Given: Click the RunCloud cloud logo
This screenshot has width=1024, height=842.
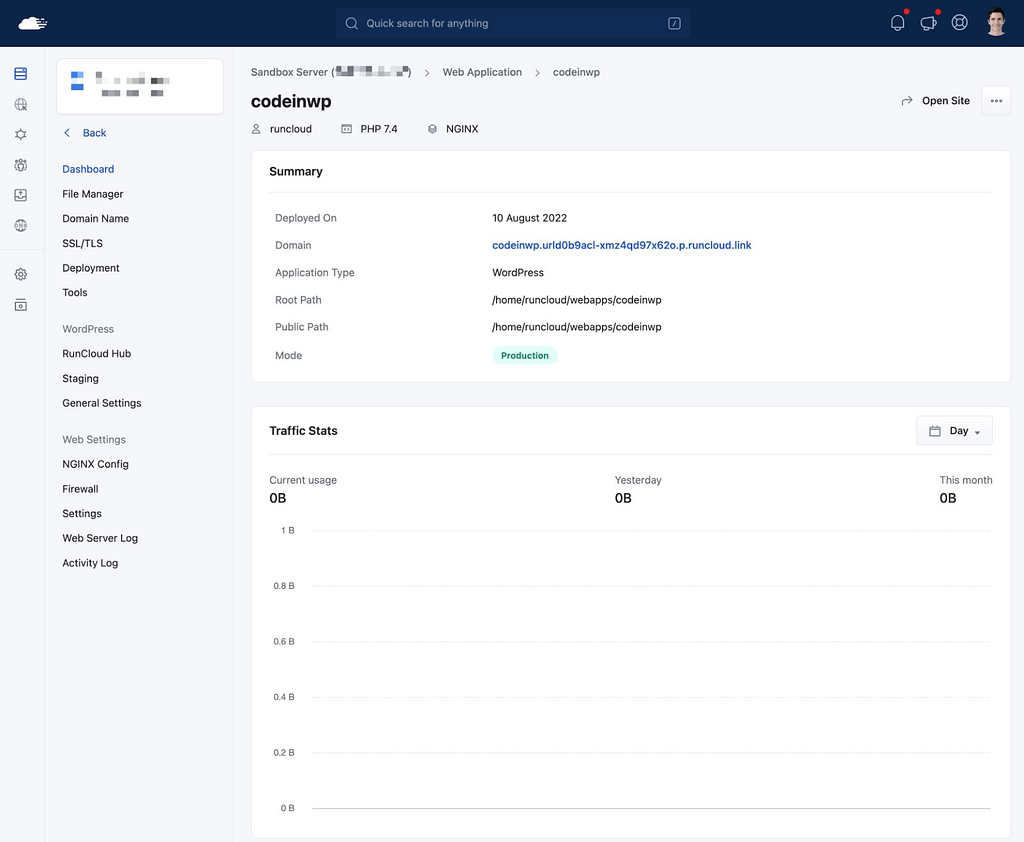Looking at the screenshot, I should click(x=31, y=21).
